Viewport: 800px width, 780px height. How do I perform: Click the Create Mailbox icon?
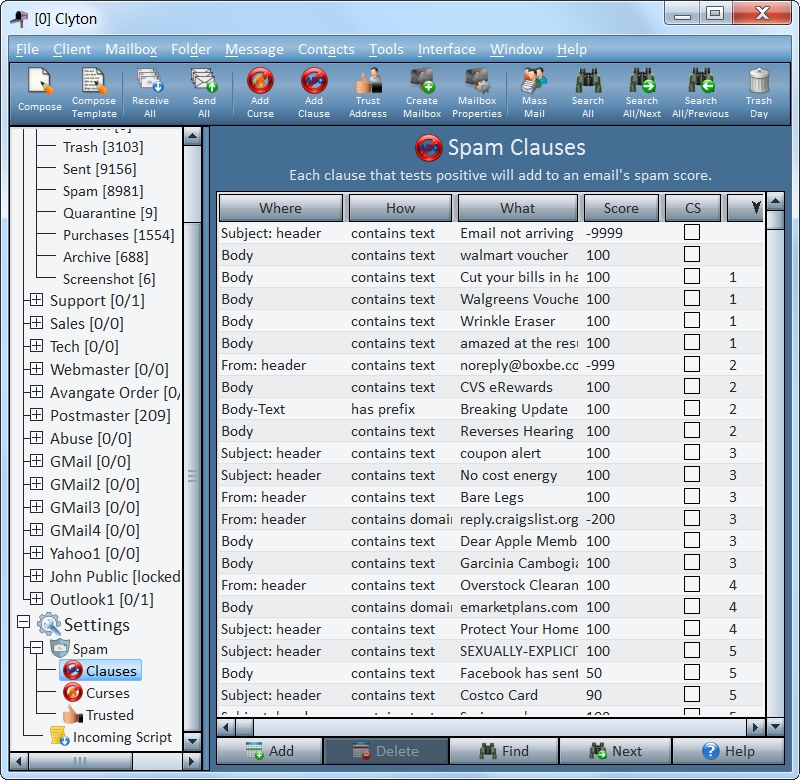pos(422,93)
